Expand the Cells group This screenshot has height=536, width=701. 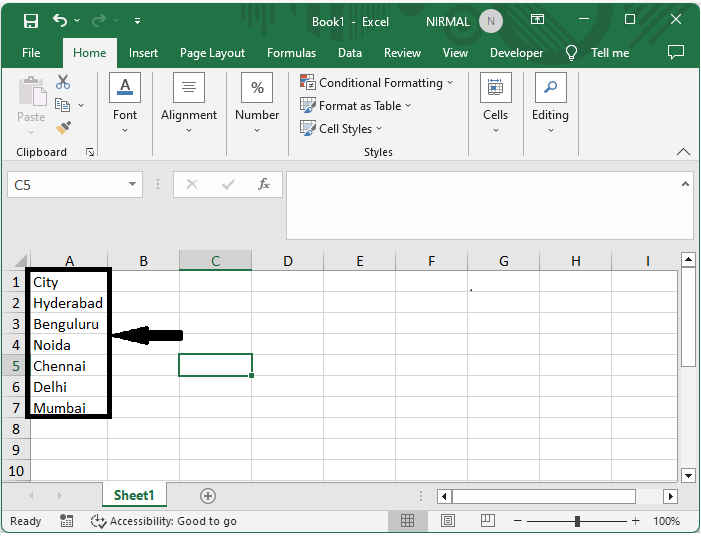[x=495, y=103]
